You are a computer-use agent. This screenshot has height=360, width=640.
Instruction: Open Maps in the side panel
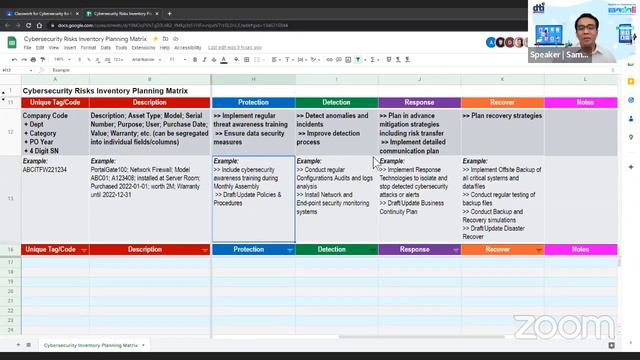click(631, 137)
